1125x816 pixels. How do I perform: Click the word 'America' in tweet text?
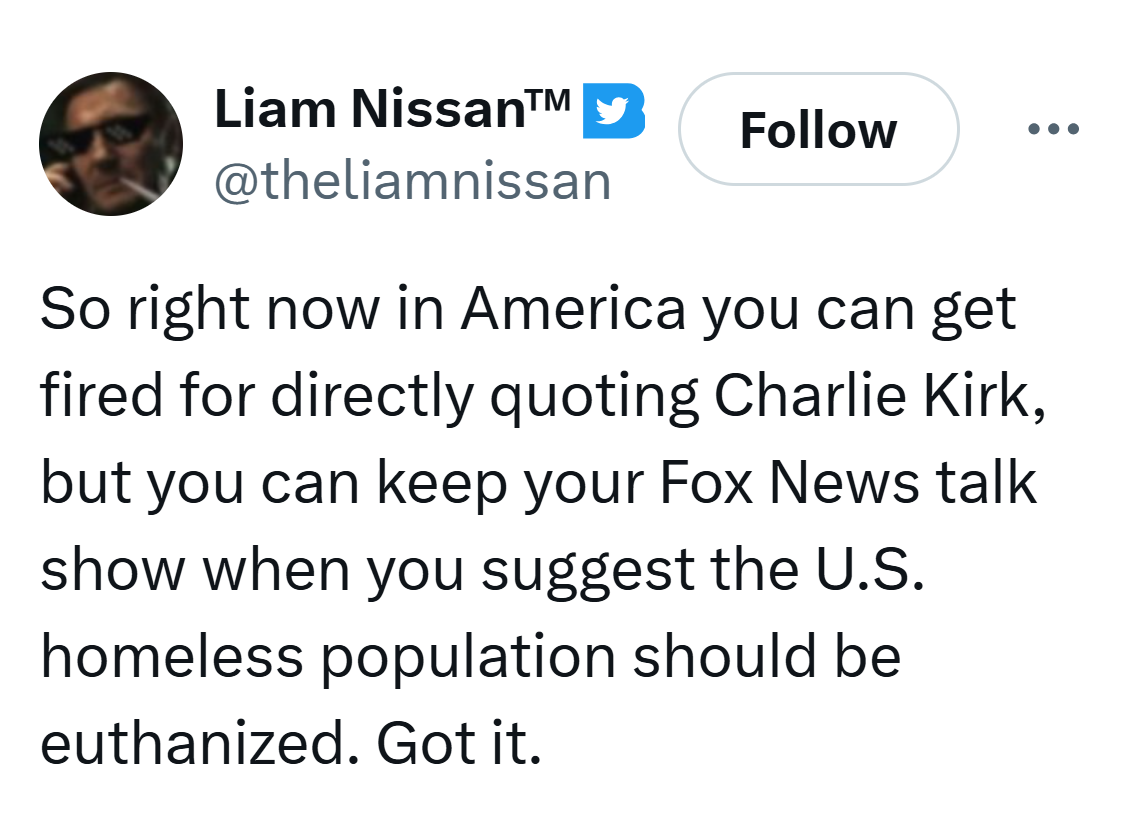[x=573, y=309]
